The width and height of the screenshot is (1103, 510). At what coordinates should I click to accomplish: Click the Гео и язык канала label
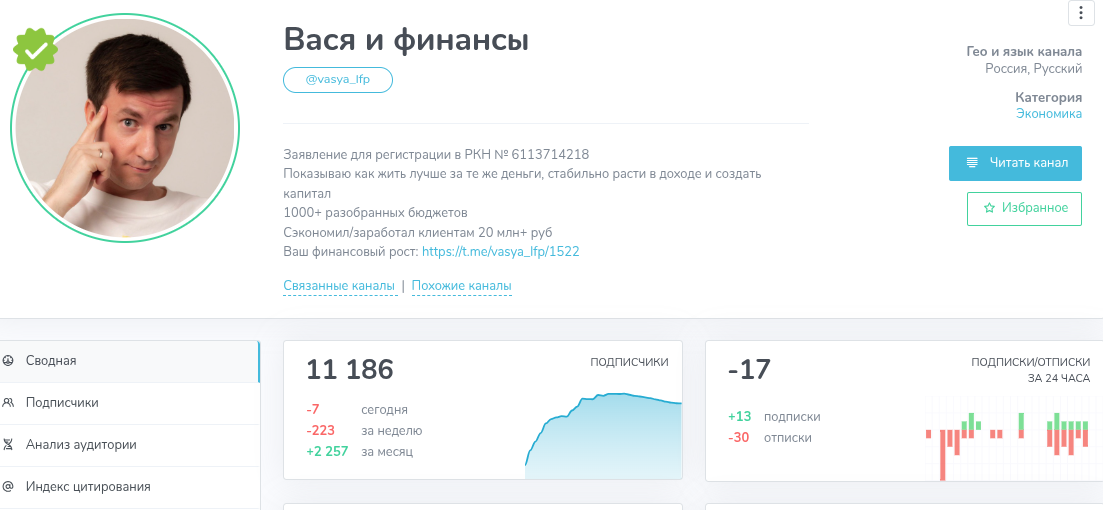pyautogui.click(x=1024, y=51)
